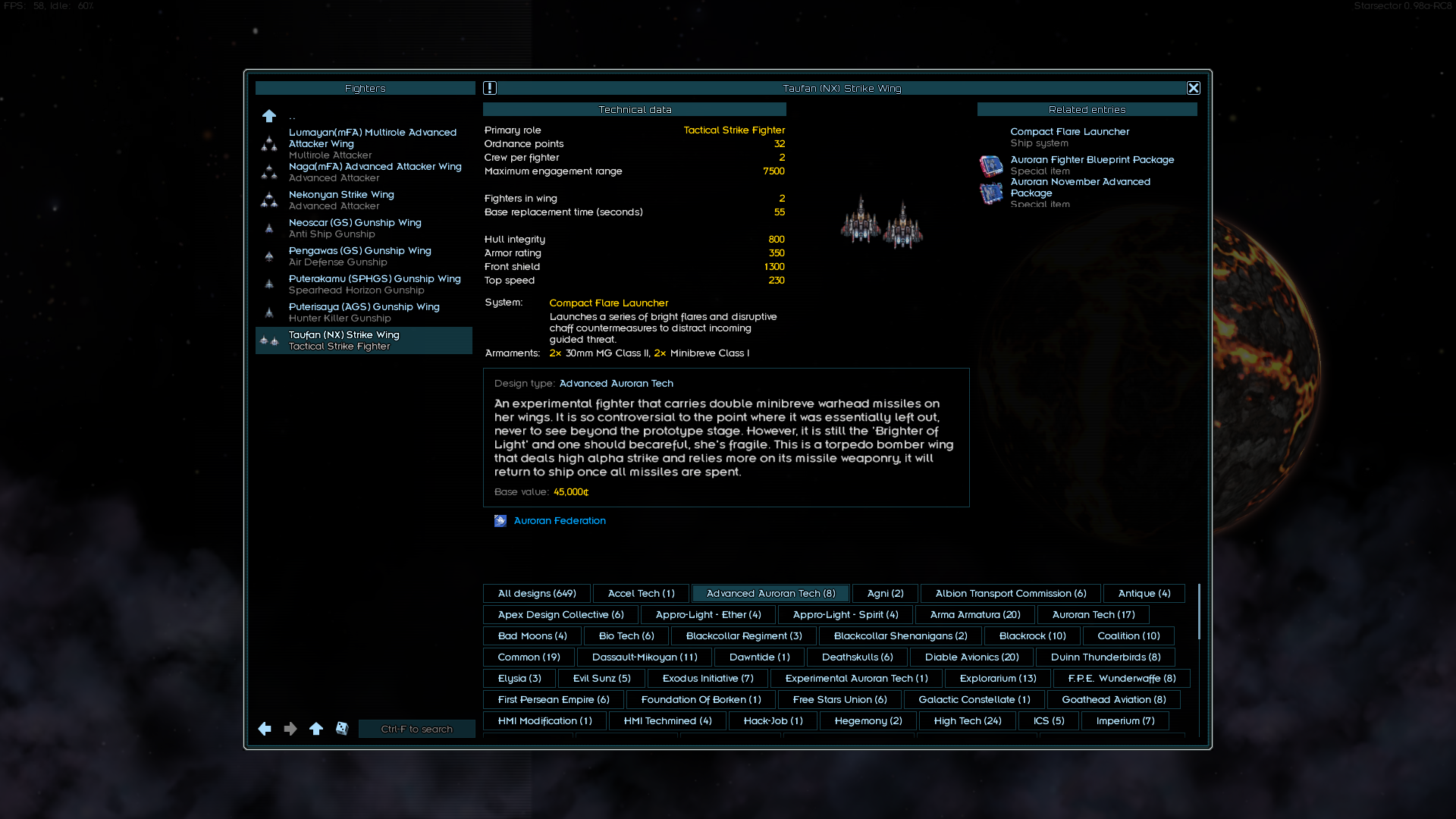Toggle the Auroran Tech (17) filter tag
This screenshot has width=1456, height=819.
click(x=1093, y=615)
